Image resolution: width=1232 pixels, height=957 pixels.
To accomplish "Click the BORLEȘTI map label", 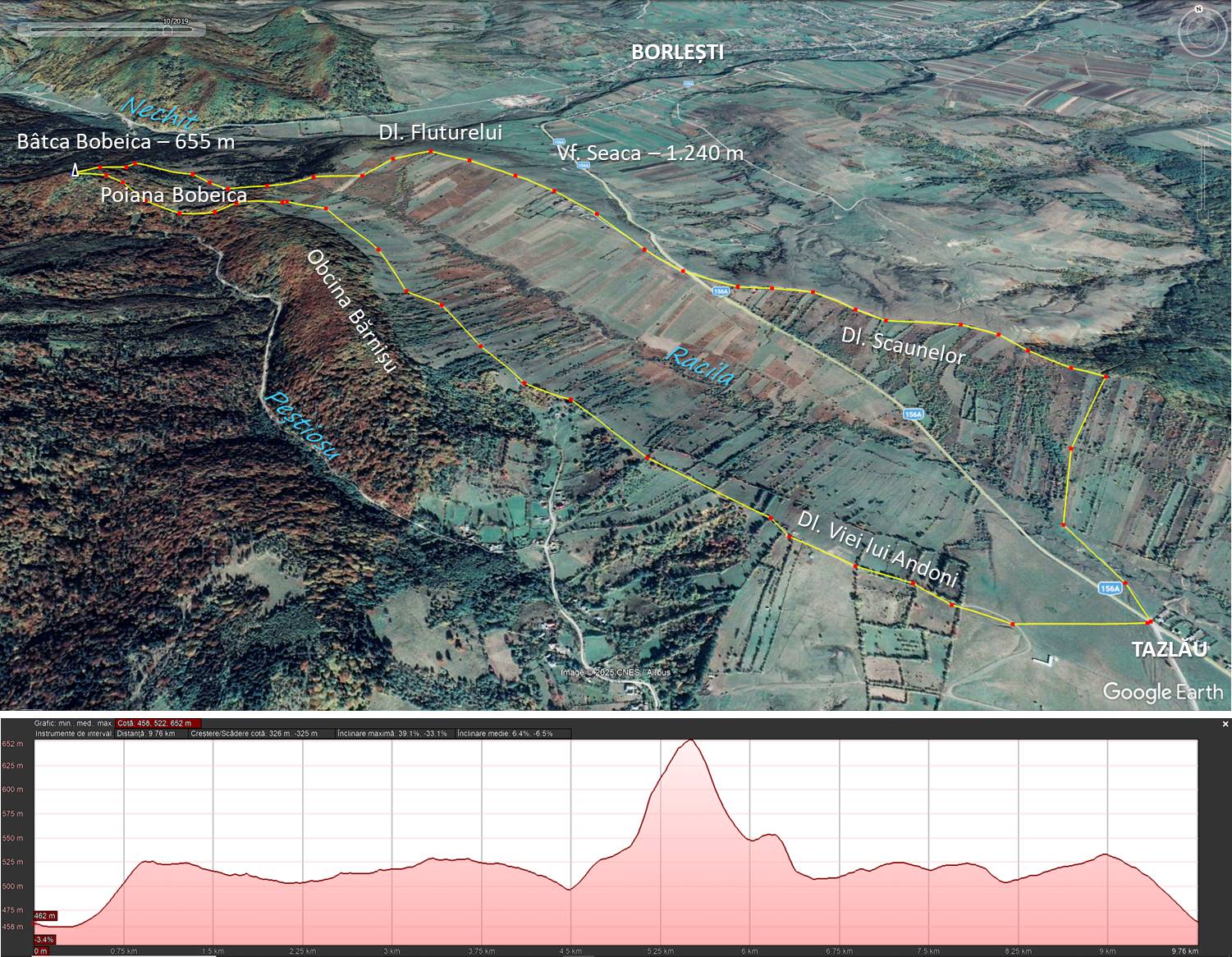I will point(677,53).
